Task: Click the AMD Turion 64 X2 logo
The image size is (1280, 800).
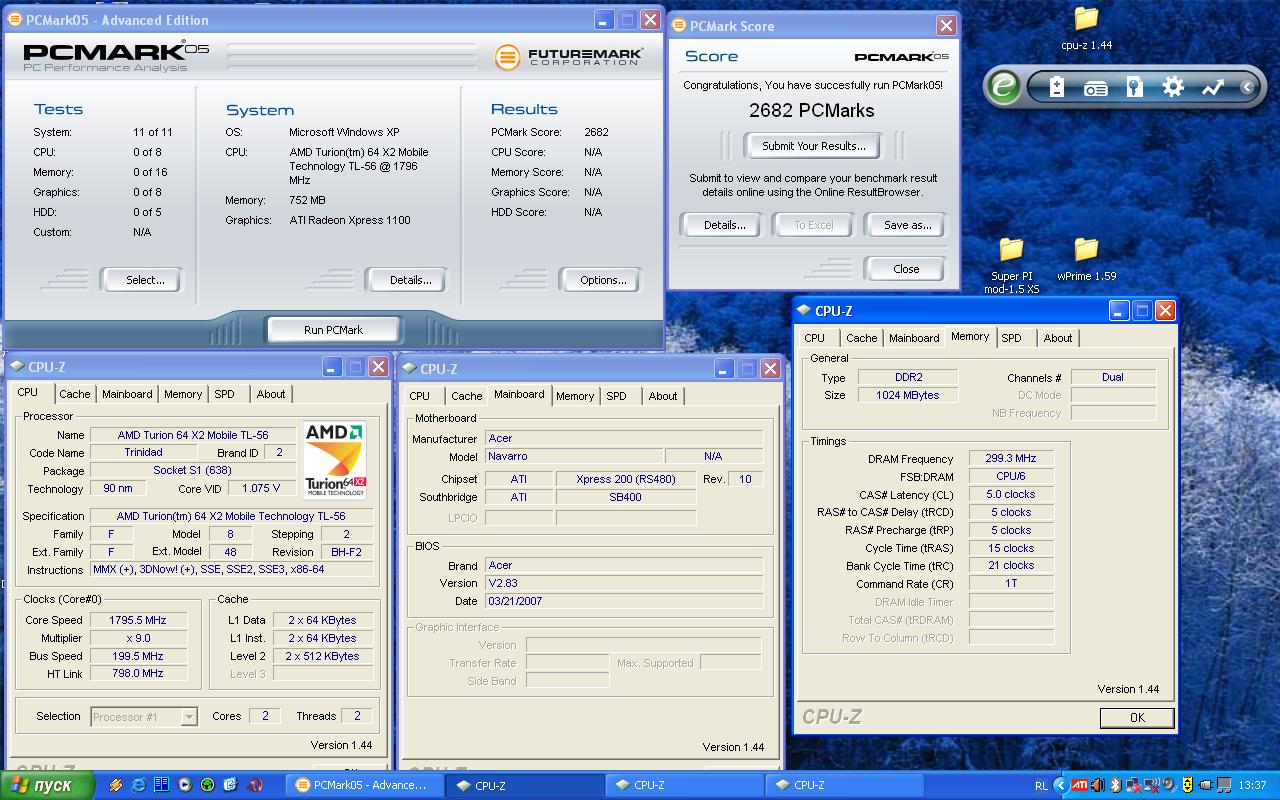Action: click(x=335, y=460)
